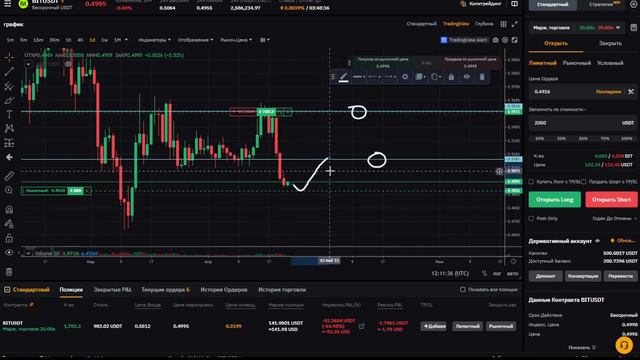This screenshot has height=360, width=640.
Task: Select the Условный order type tab
Action: [x=610, y=63]
